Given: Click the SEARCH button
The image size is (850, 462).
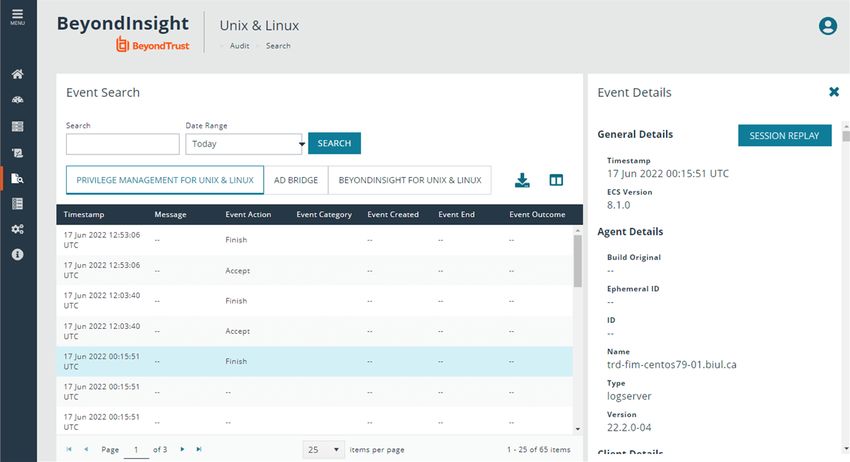Looking at the screenshot, I should [x=334, y=143].
